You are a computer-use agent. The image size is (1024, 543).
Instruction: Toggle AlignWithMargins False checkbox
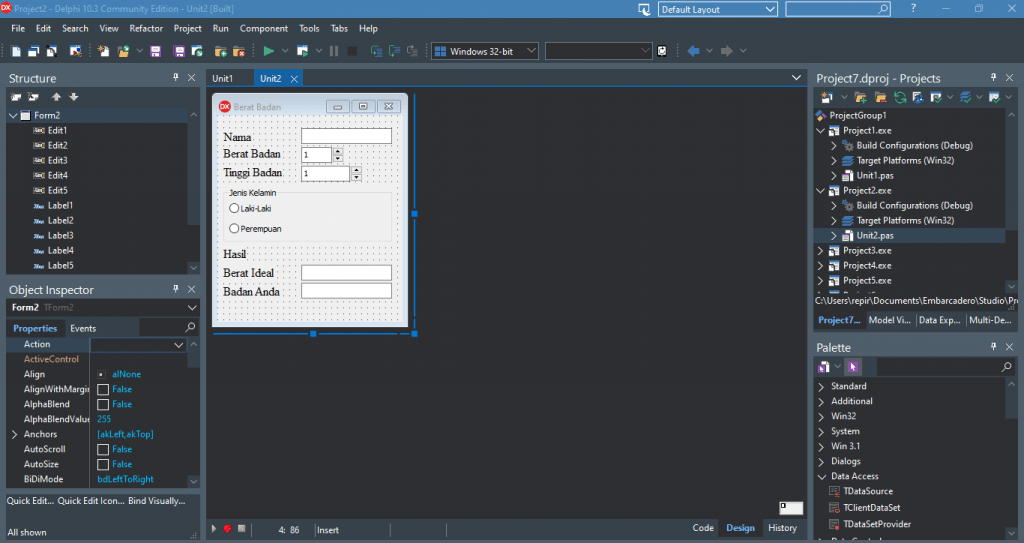[103, 389]
